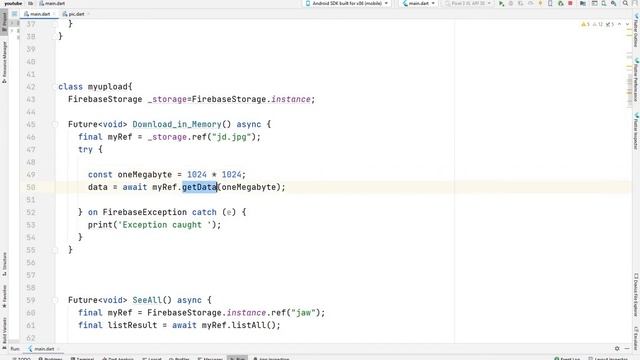
Task: Open the Project tool window stripe
Action: pos(4,22)
